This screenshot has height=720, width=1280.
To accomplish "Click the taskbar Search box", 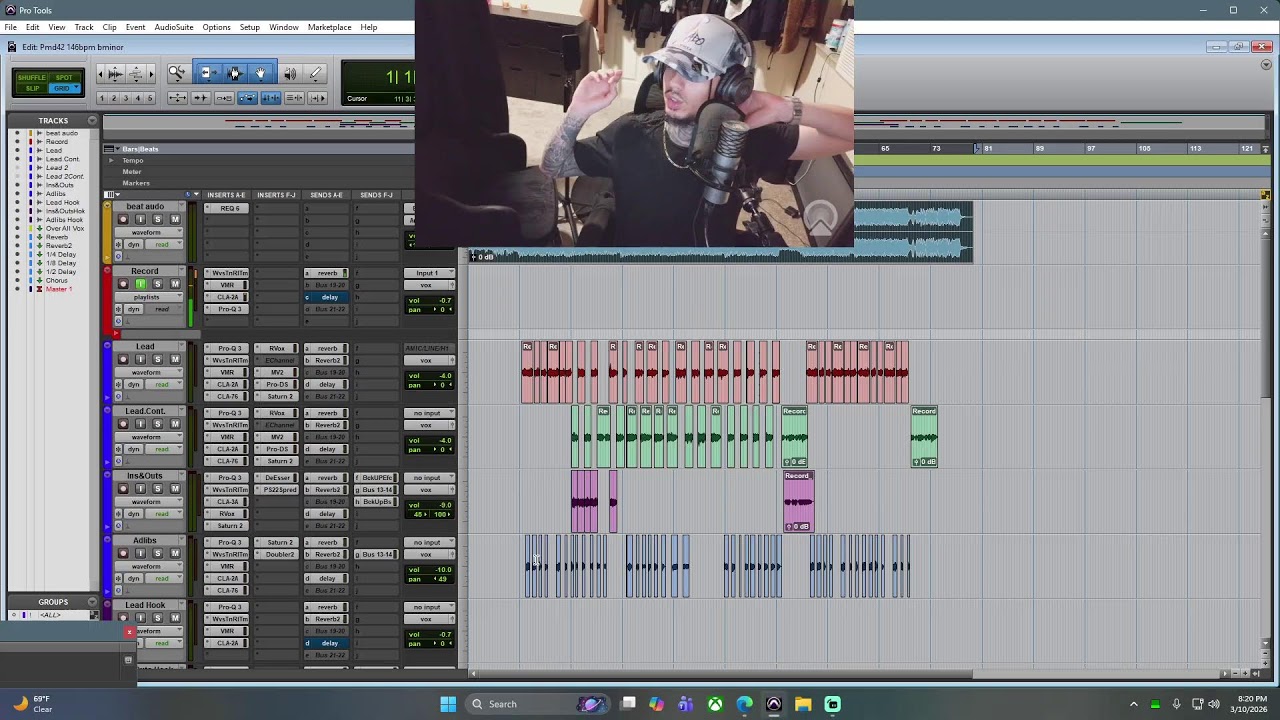I will [x=538, y=704].
